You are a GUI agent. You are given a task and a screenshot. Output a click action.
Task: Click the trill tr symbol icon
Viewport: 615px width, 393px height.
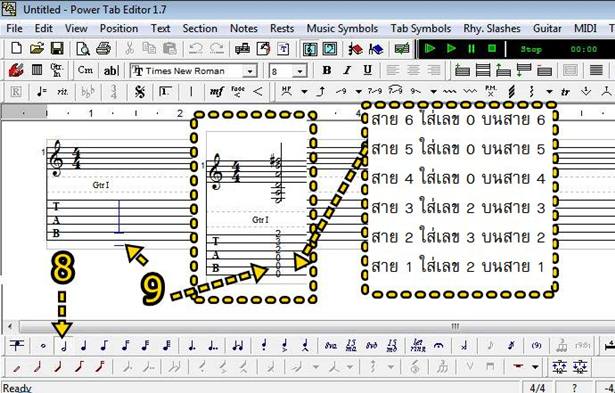(x=565, y=92)
